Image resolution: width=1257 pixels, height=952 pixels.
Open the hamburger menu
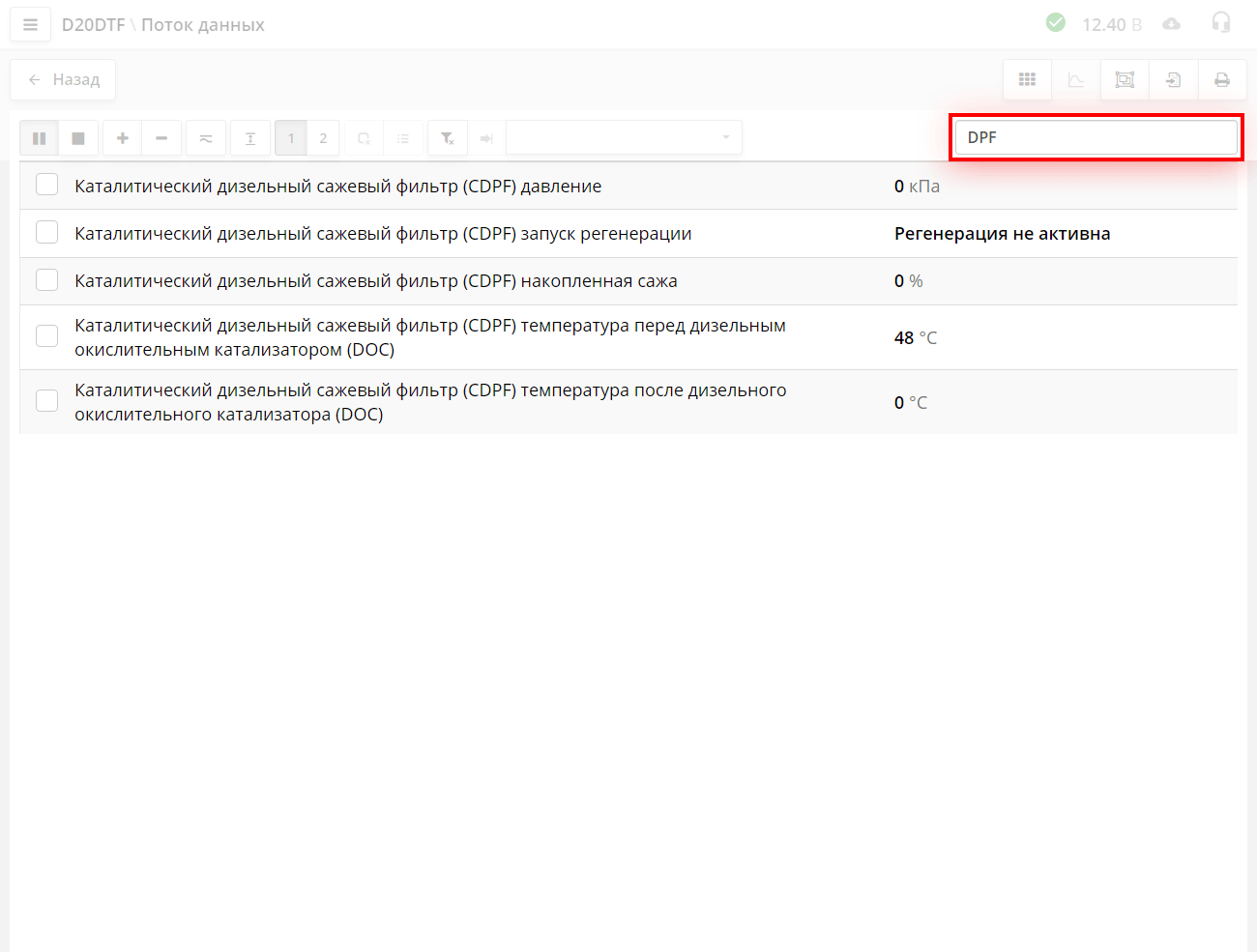pyautogui.click(x=30, y=25)
